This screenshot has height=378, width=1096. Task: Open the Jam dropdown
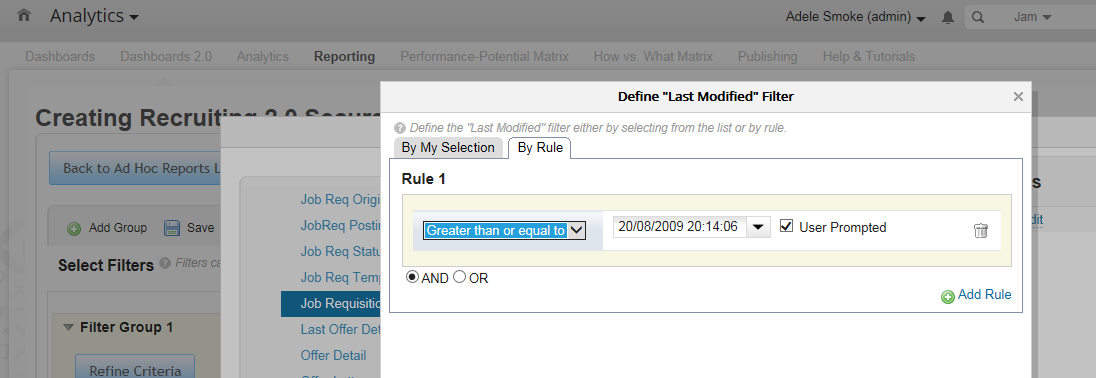tap(1032, 17)
